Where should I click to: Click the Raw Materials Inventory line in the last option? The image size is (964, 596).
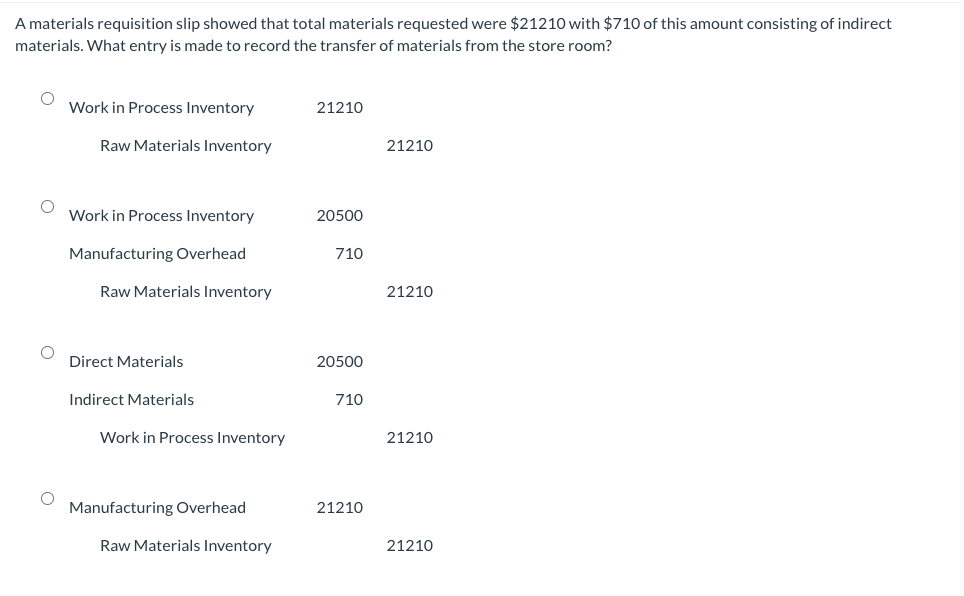point(185,545)
